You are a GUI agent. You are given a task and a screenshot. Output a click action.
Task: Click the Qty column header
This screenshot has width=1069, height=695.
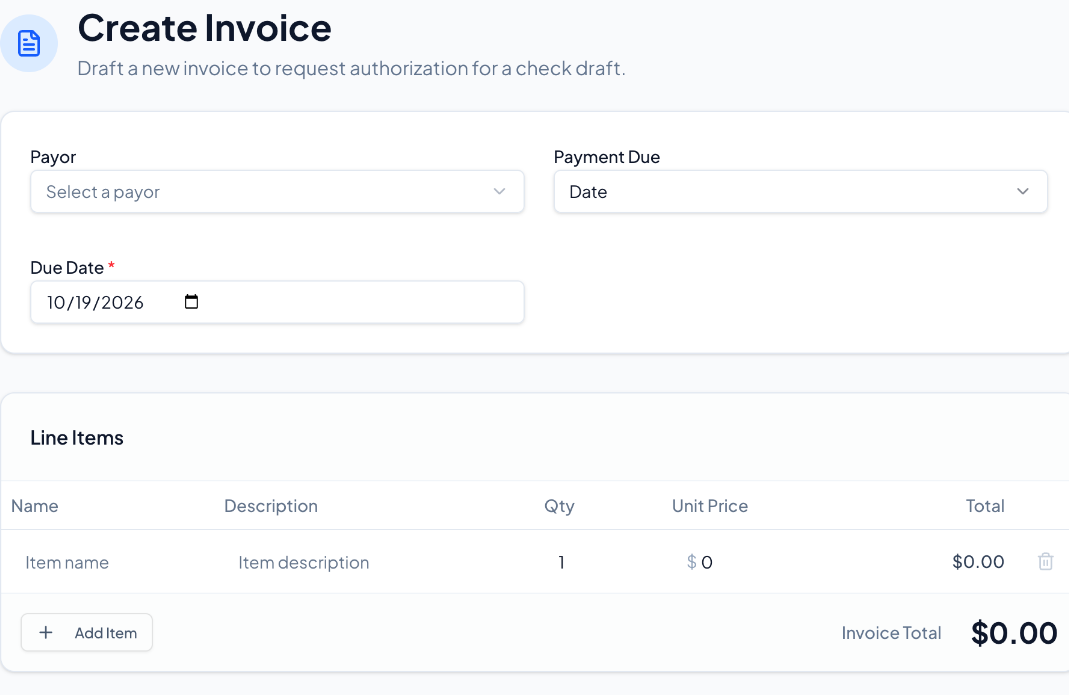click(x=559, y=506)
